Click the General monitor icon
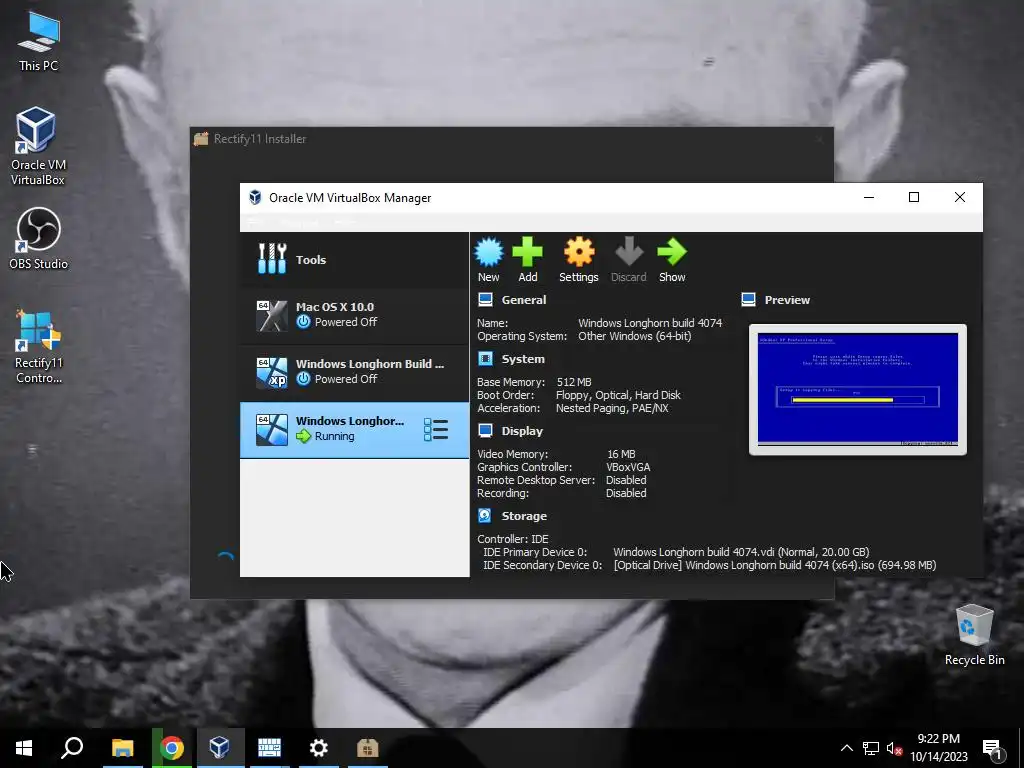The height and width of the screenshot is (768, 1024). [x=485, y=300]
